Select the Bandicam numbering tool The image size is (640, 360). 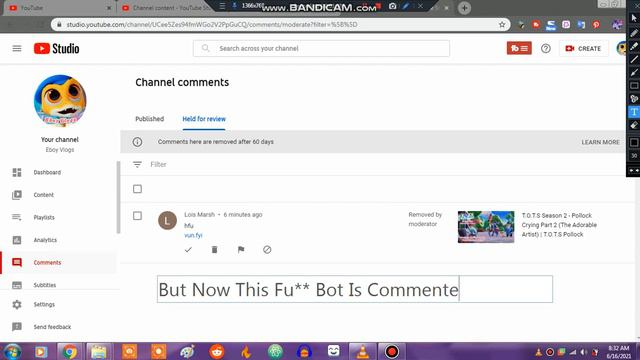(633, 99)
